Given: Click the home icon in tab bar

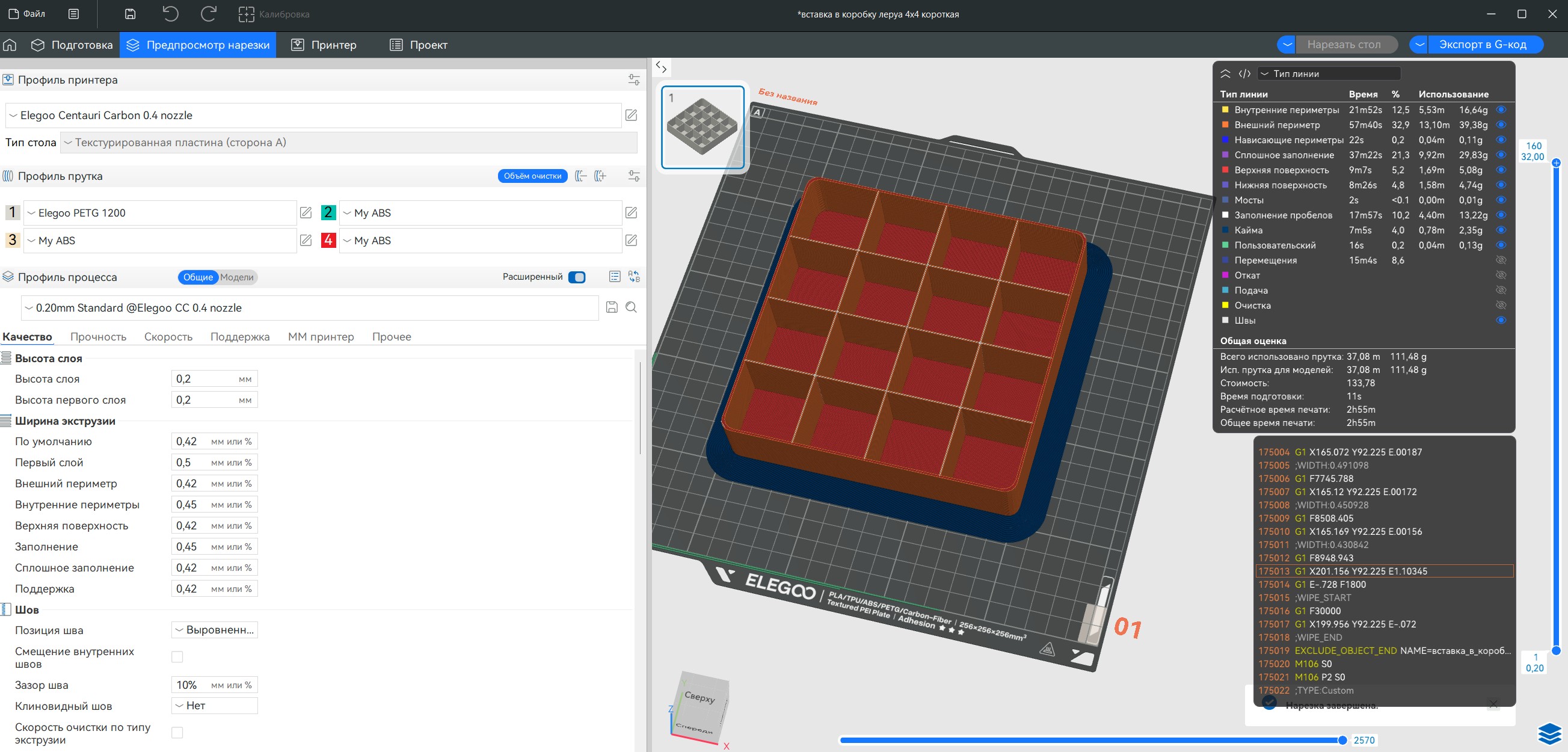Looking at the screenshot, I should (x=10, y=45).
